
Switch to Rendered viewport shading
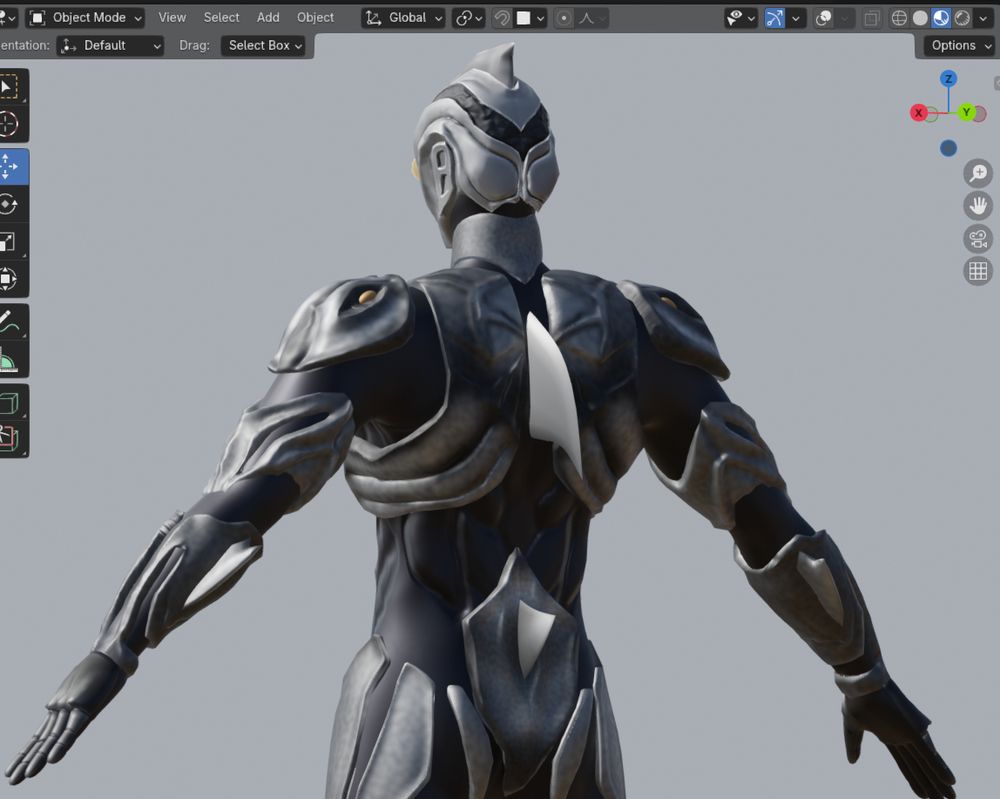tap(962, 18)
